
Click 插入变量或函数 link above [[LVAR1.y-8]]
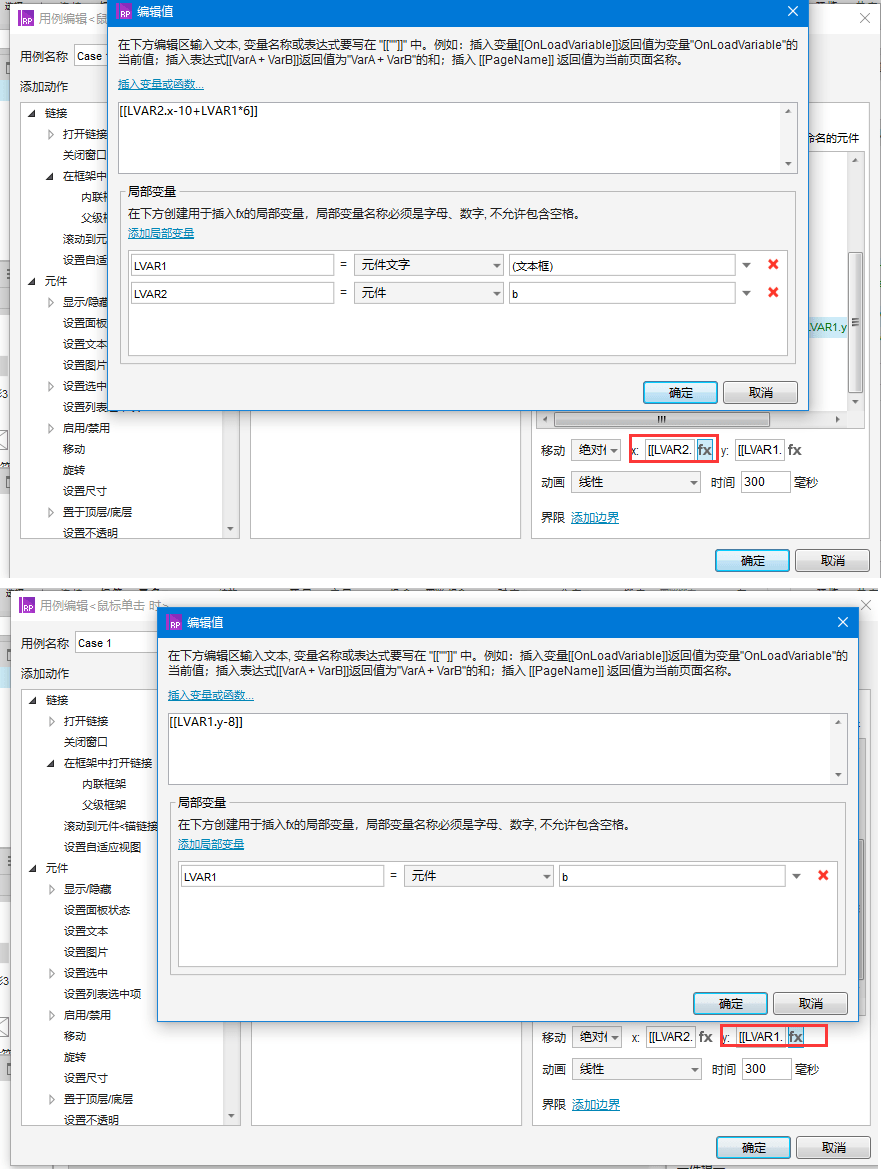click(210, 695)
